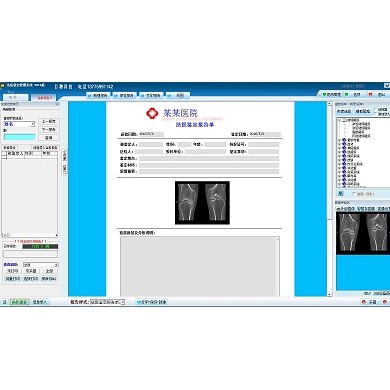390x390 pixels.
Task: Tick the upper checkbox next to the phrase buttons
Action: click(x=376, y=109)
